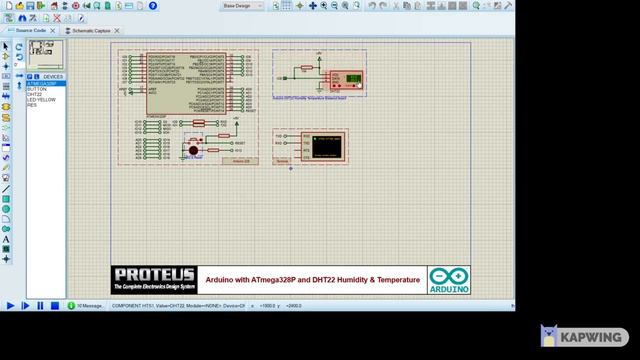Click the Redo arrow icon
The image size is (640, 360).
pos(383,6)
